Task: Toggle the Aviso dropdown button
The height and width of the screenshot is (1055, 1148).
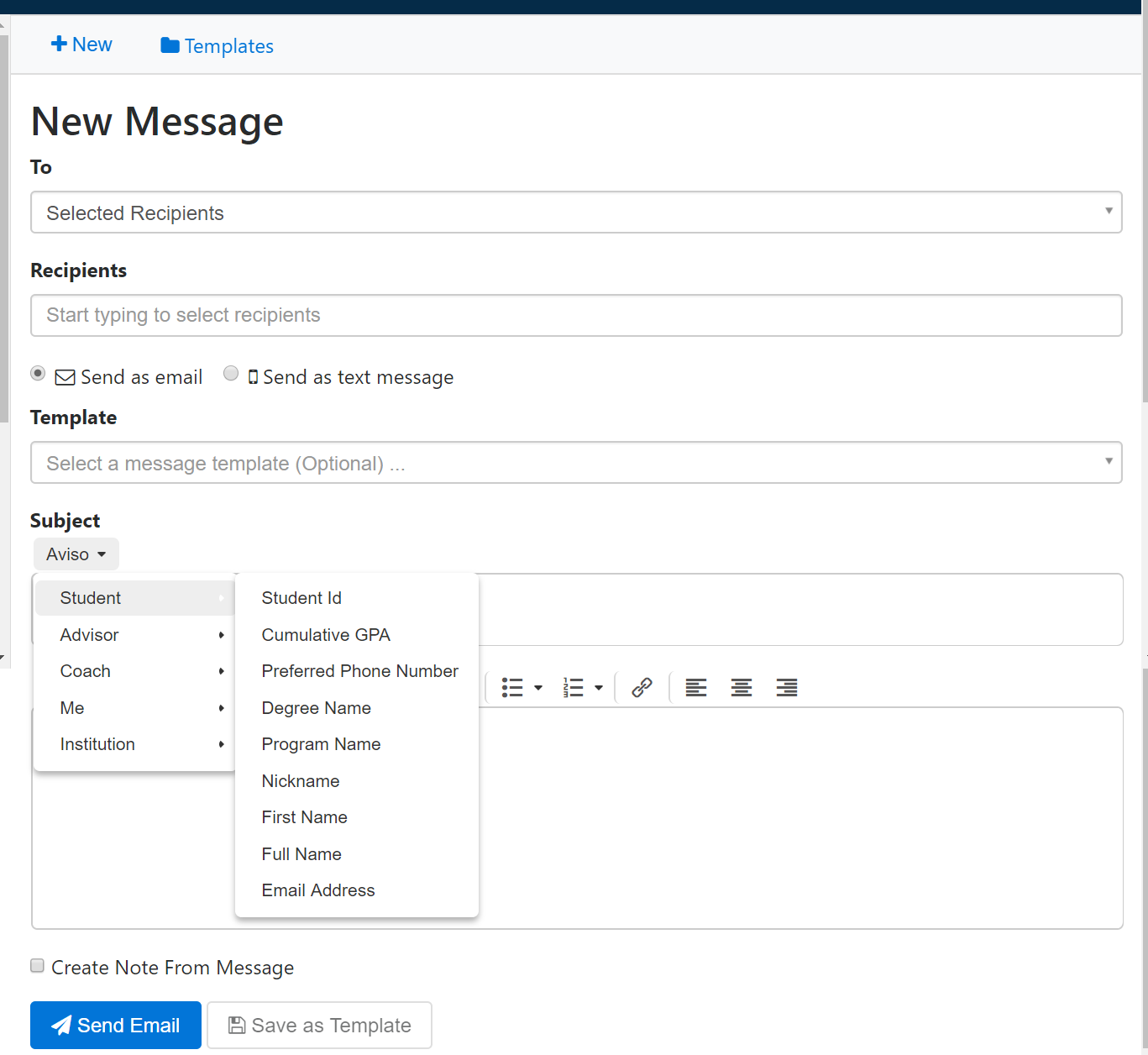Action: (x=76, y=554)
